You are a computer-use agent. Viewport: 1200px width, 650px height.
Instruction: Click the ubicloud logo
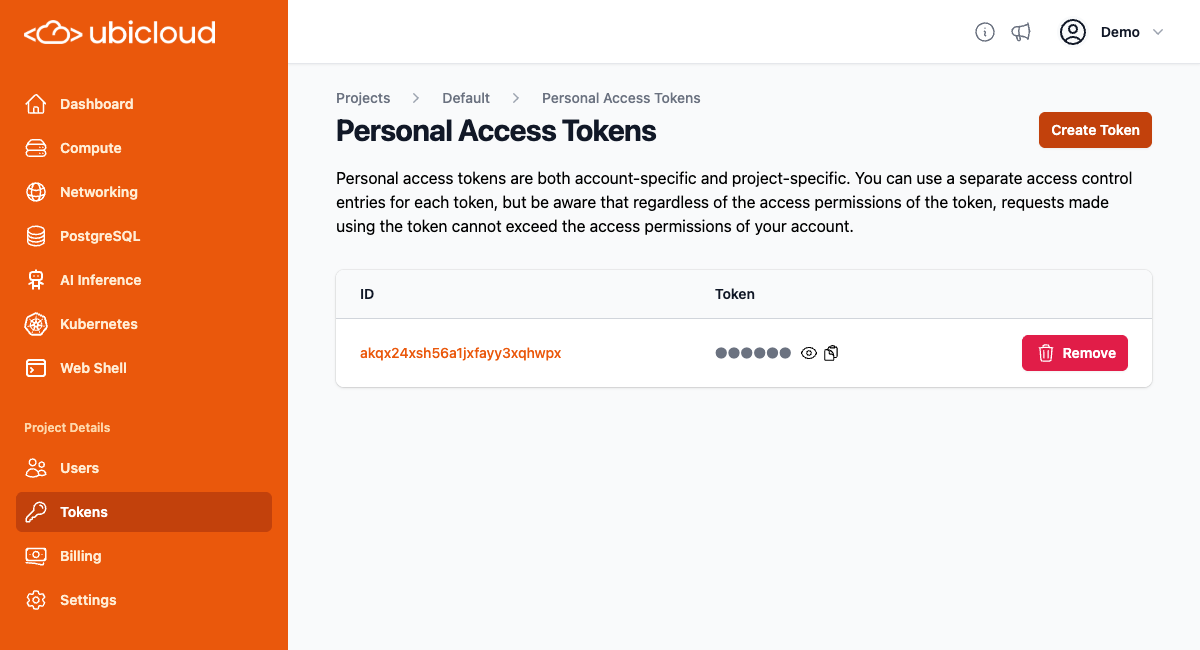pyautogui.click(x=119, y=32)
